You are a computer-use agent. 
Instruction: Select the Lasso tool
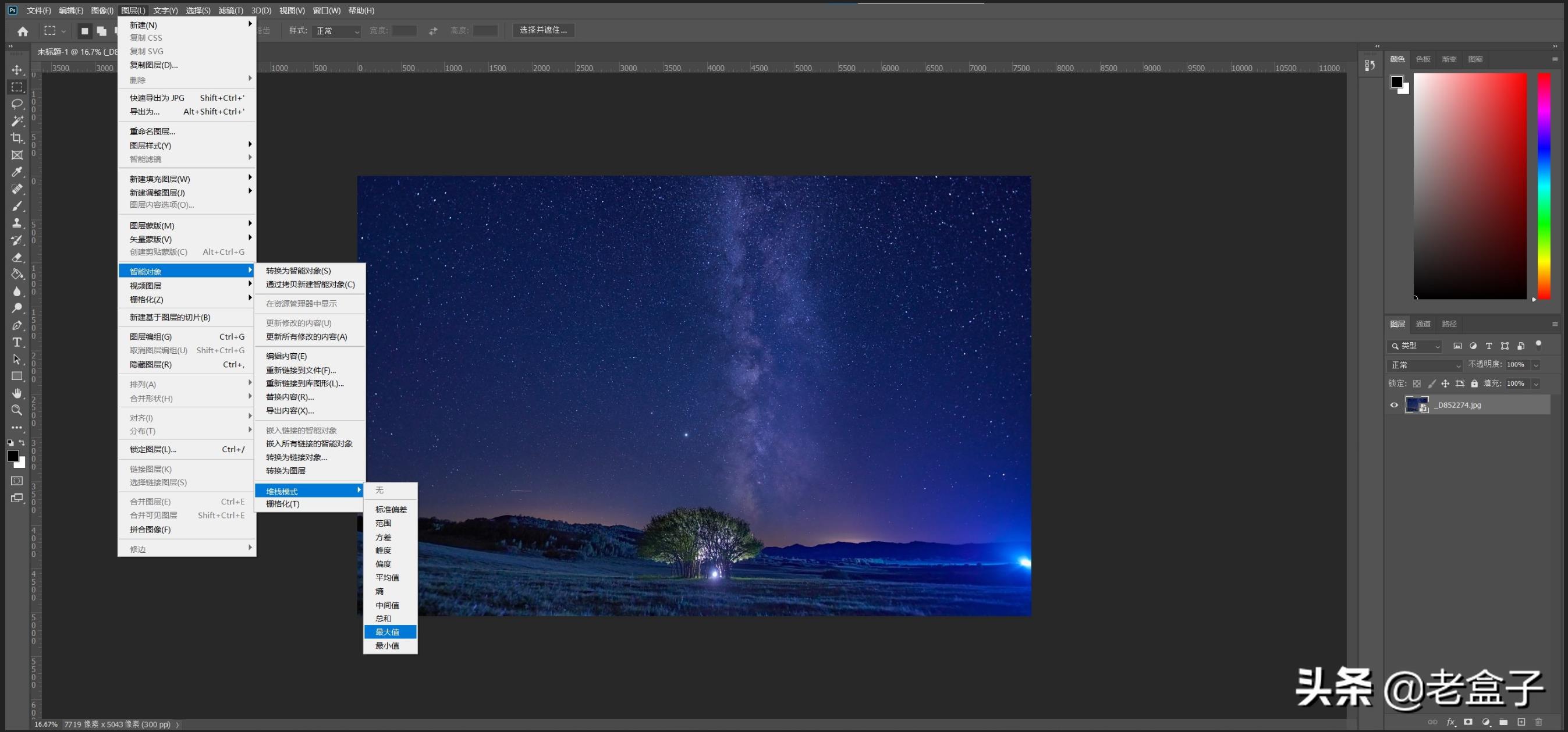[17, 104]
